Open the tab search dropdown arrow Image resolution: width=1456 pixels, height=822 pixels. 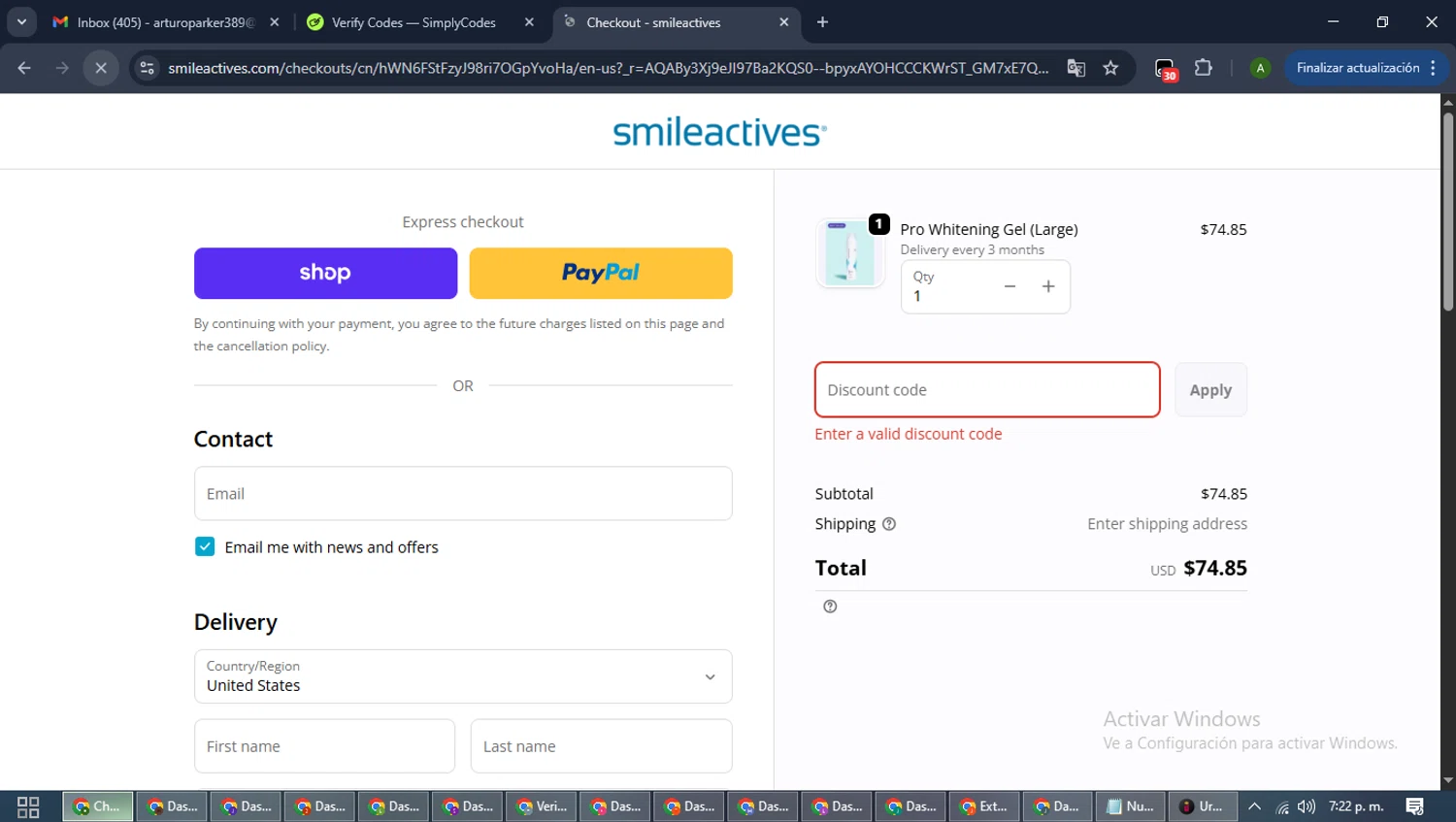click(21, 22)
